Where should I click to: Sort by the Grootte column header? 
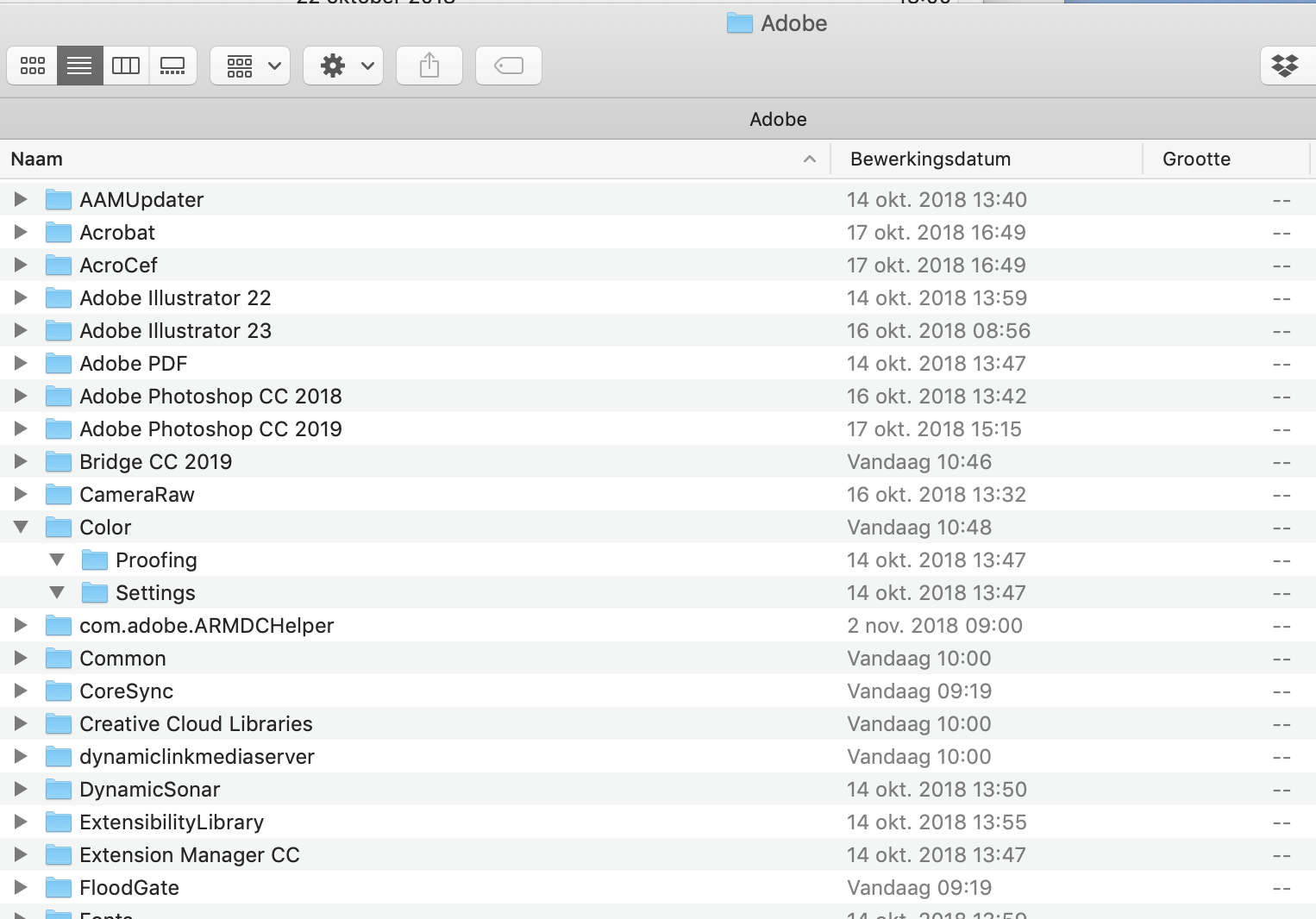point(1226,159)
